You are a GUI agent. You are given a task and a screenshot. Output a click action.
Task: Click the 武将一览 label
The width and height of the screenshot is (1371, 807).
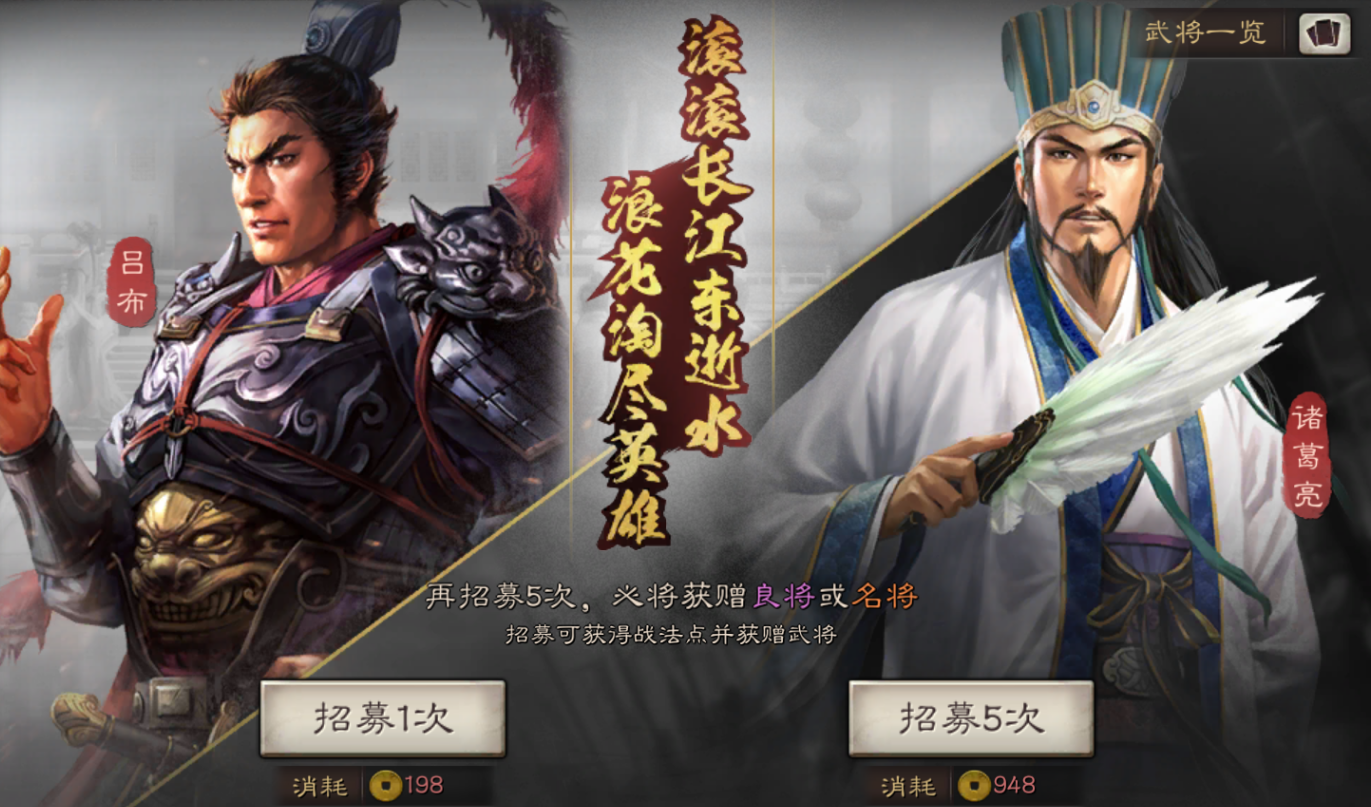point(1205,32)
